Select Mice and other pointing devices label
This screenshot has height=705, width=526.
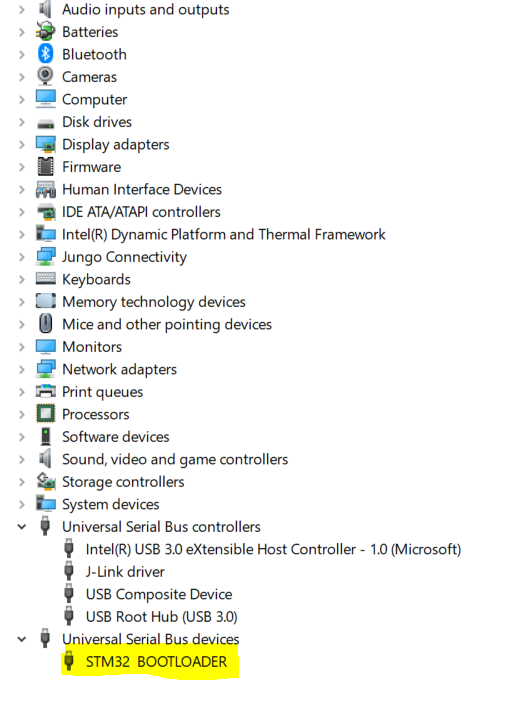167,324
